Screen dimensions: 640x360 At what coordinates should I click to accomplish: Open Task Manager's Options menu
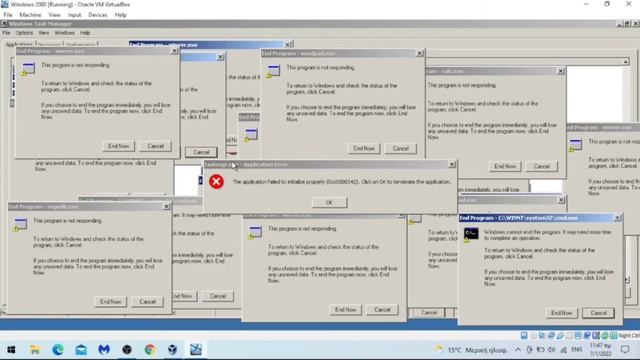pos(24,33)
